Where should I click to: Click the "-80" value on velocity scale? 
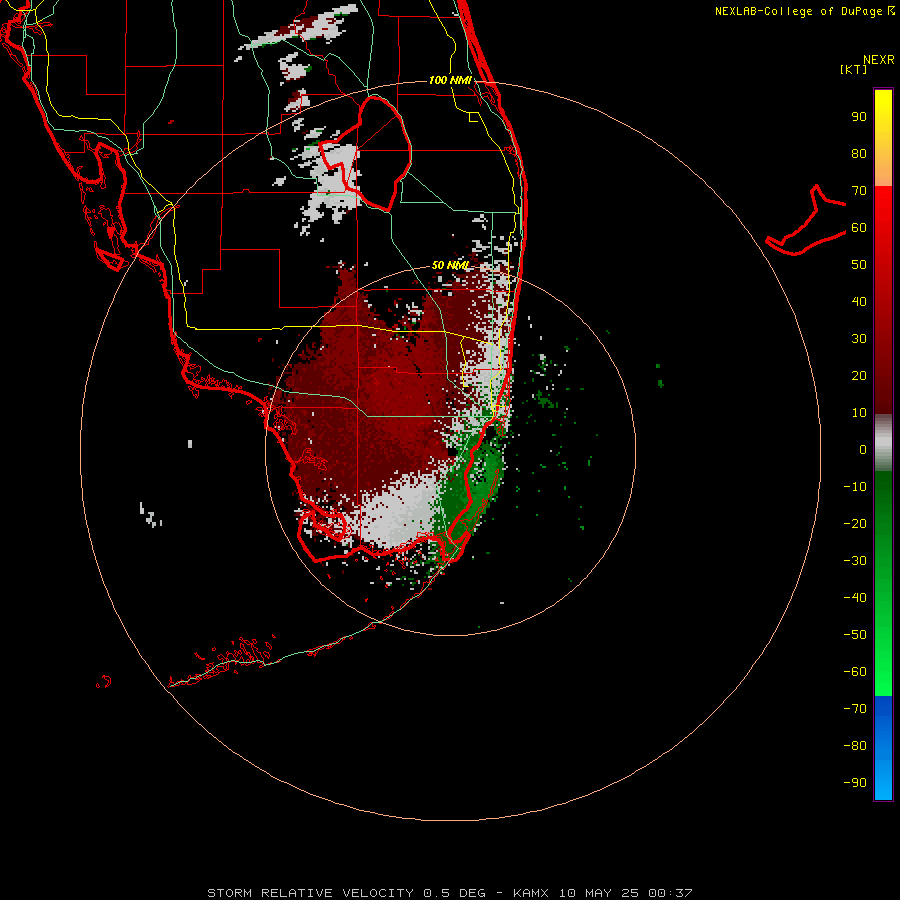[x=855, y=746]
